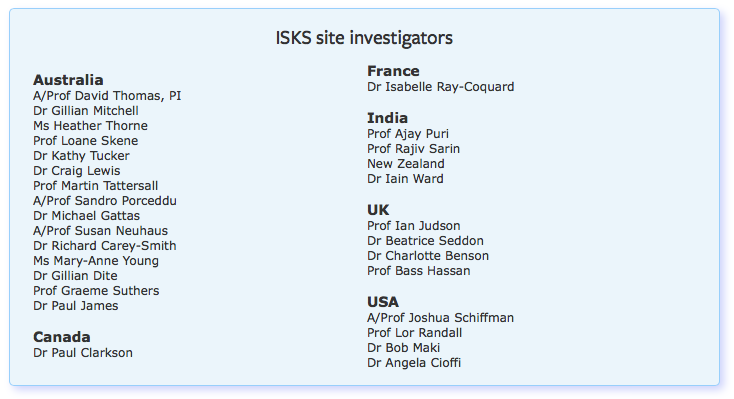This screenshot has height=399, width=734.
Task: Select Dr Angela Cioffi's name
Action: point(414,363)
